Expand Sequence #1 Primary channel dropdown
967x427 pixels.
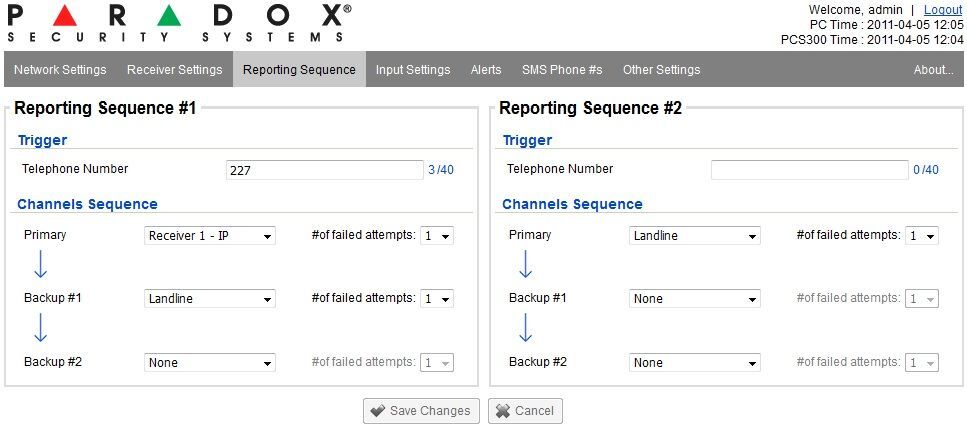210,236
